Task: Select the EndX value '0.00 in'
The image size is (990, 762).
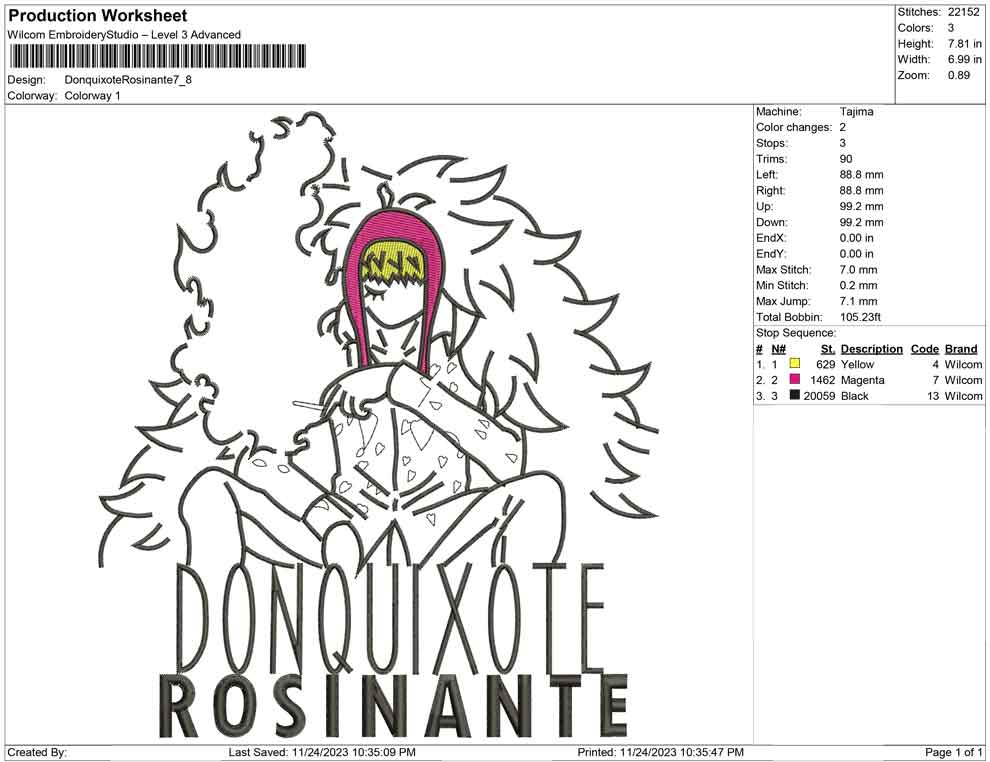Action: pyautogui.click(x=857, y=238)
